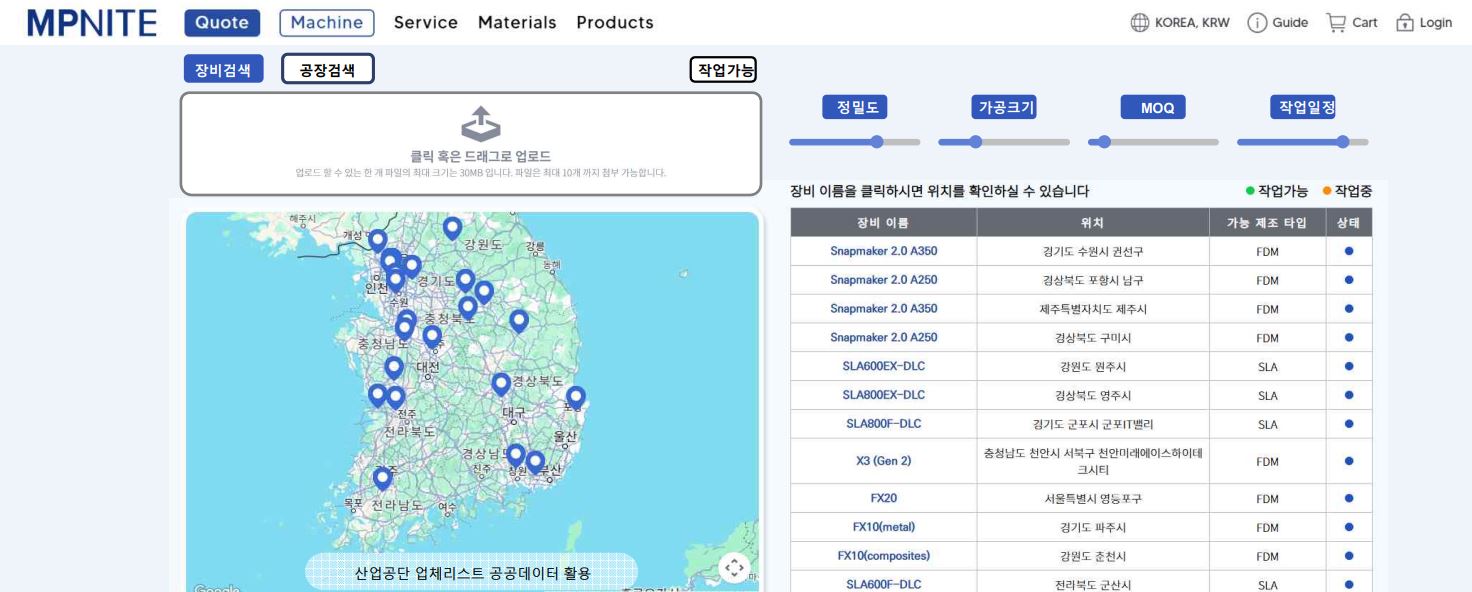Screen dimensions: 1472x592
Task: Click status dot in the FX20 row
Action: coord(1349,498)
